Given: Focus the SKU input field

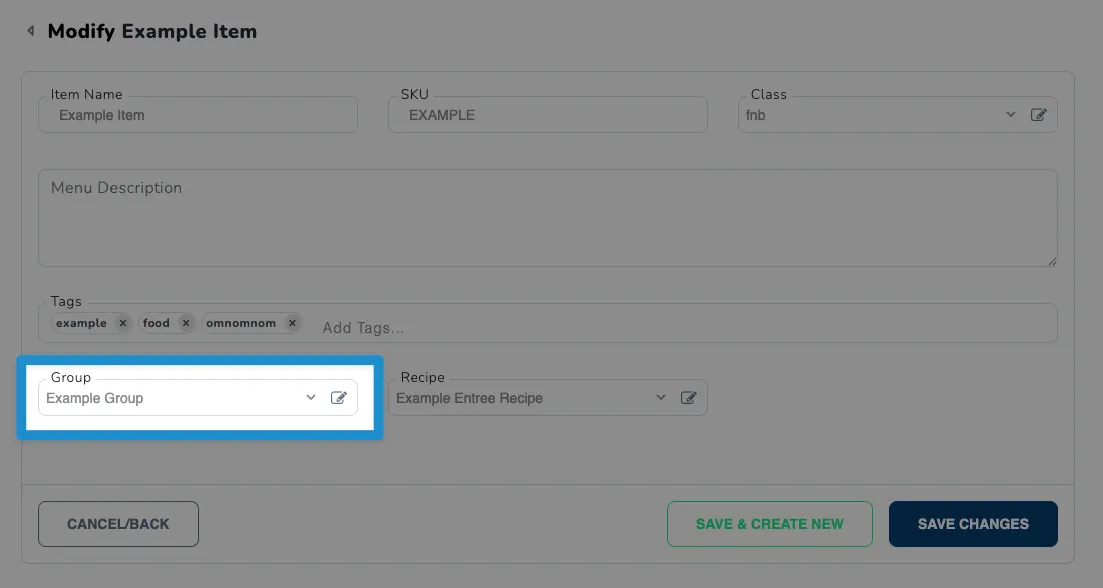Looking at the screenshot, I should [x=547, y=115].
